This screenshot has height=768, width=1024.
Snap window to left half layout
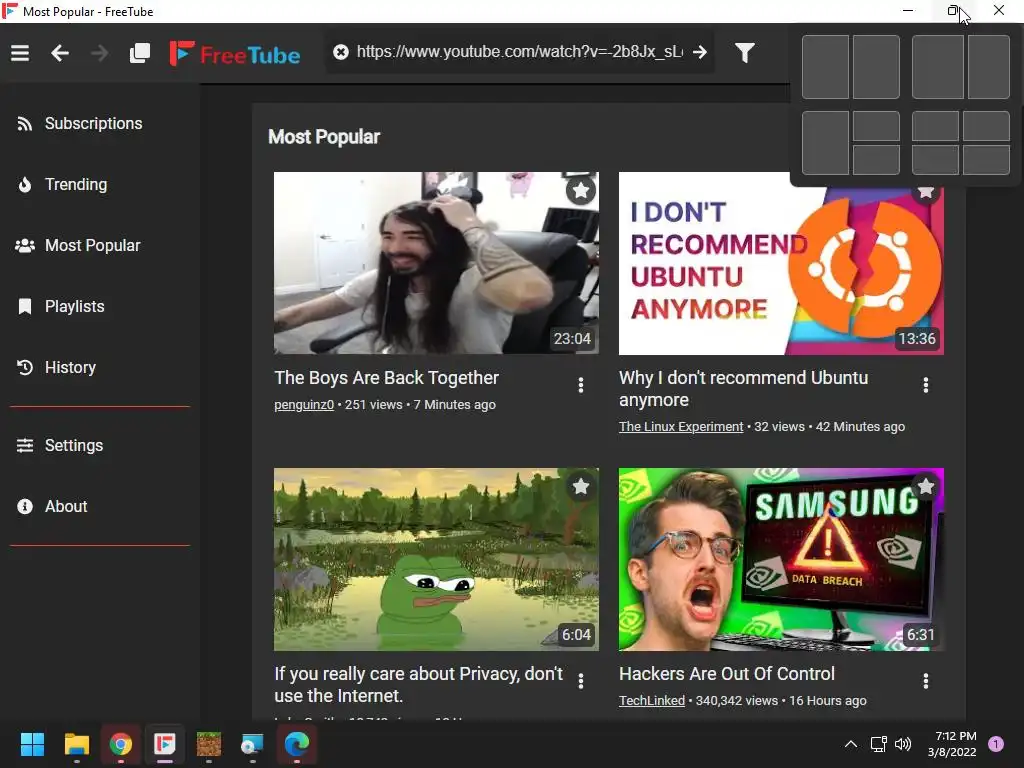(825, 67)
